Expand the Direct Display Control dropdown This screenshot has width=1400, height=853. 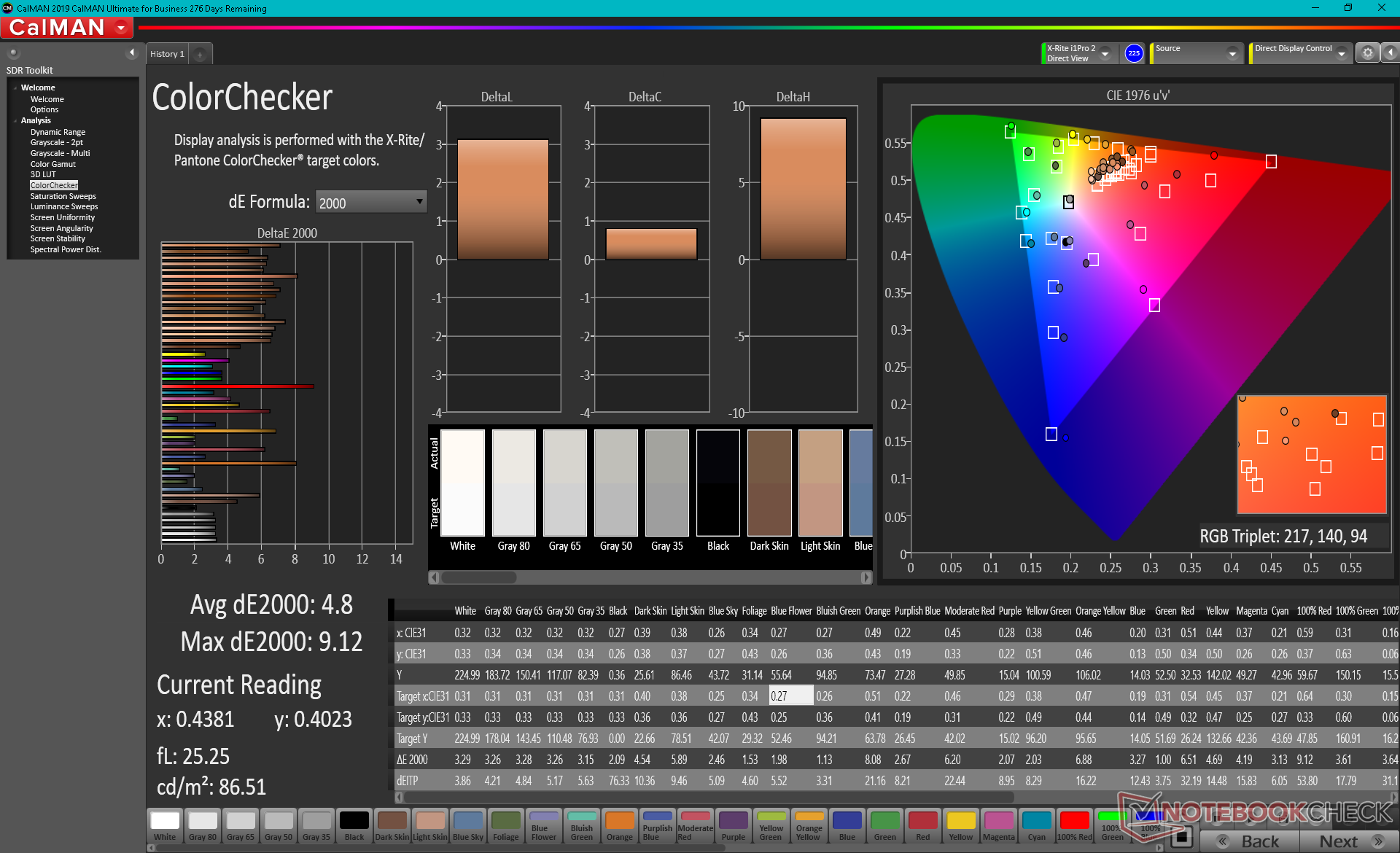1341,53
